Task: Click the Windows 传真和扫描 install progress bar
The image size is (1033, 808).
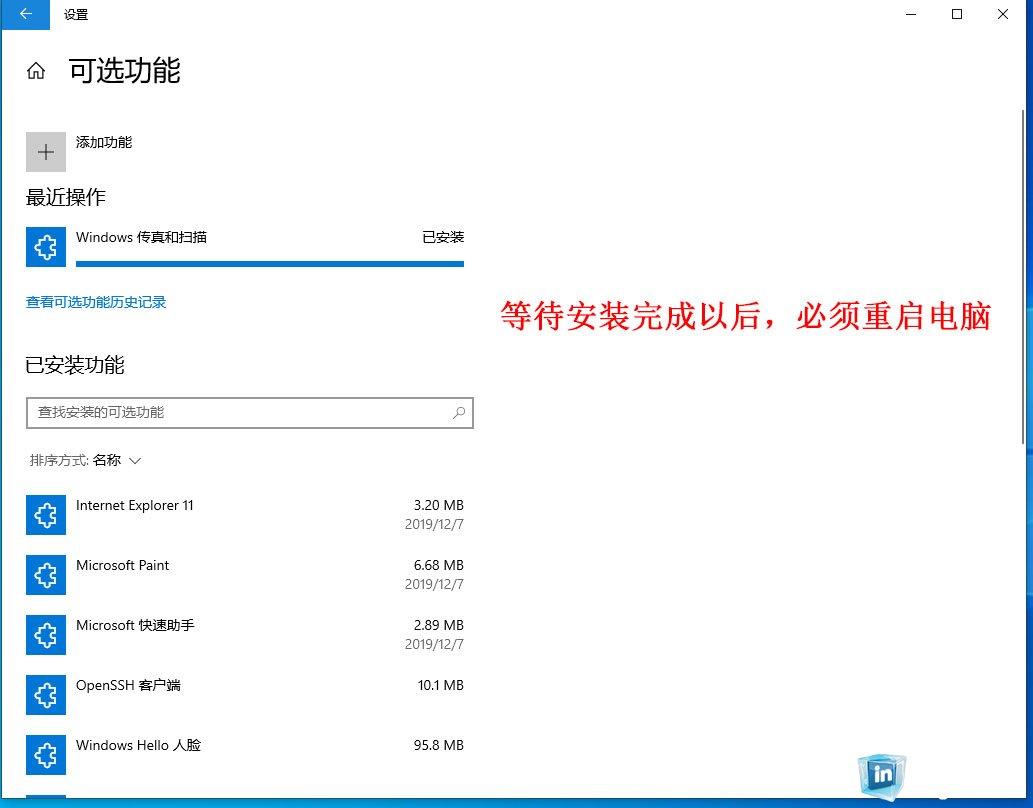Action: [269, 264]
